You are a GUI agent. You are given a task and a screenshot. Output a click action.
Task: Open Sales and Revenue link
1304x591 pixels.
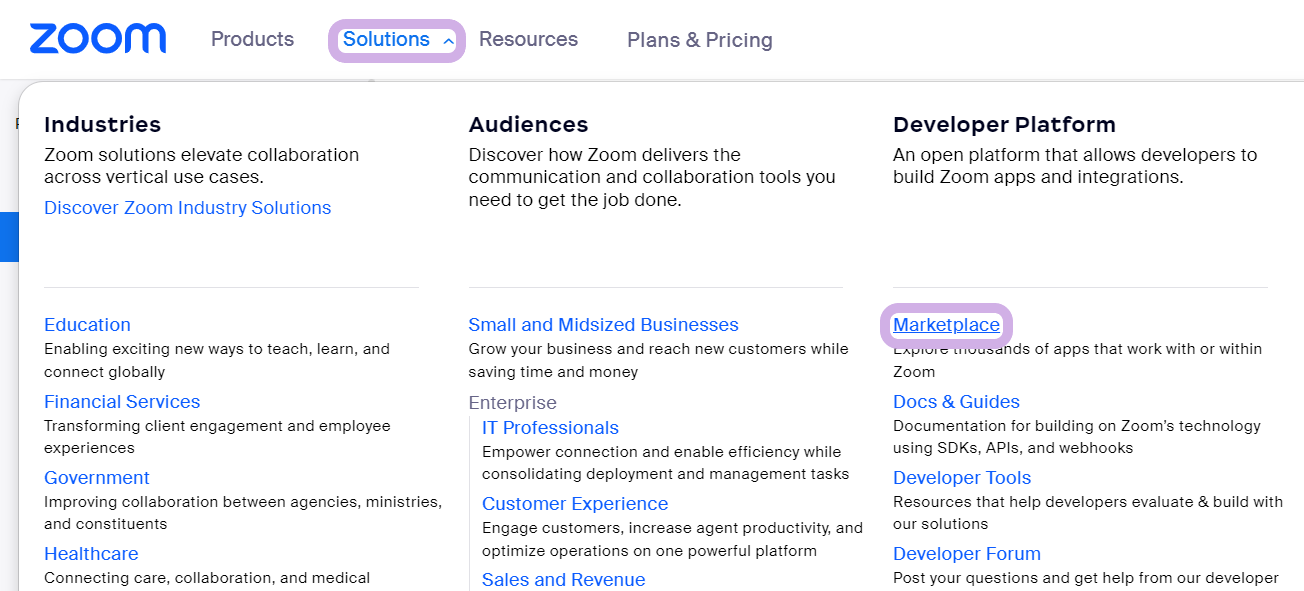[x=563, y=580]
